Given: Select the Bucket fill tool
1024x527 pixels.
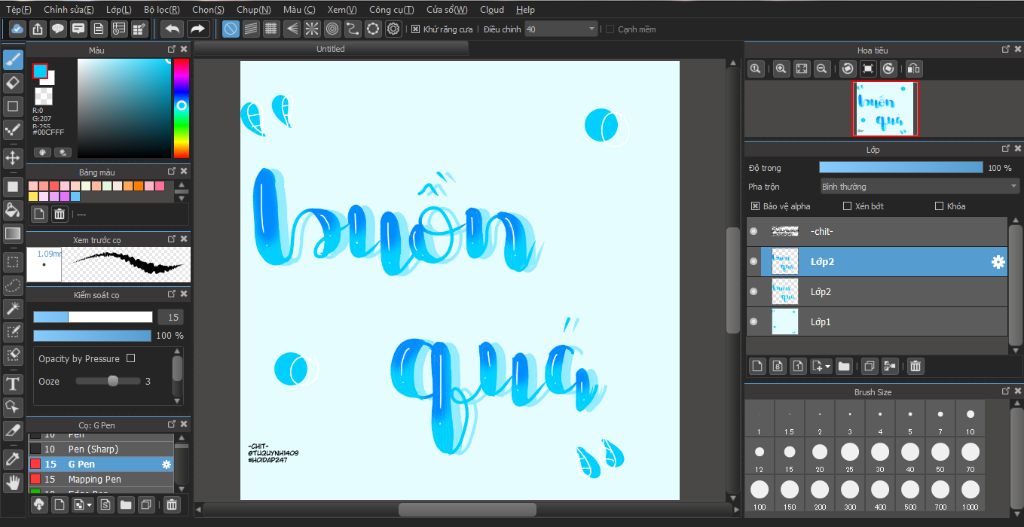Looking at the screenshot, I should tap(13, 210).
